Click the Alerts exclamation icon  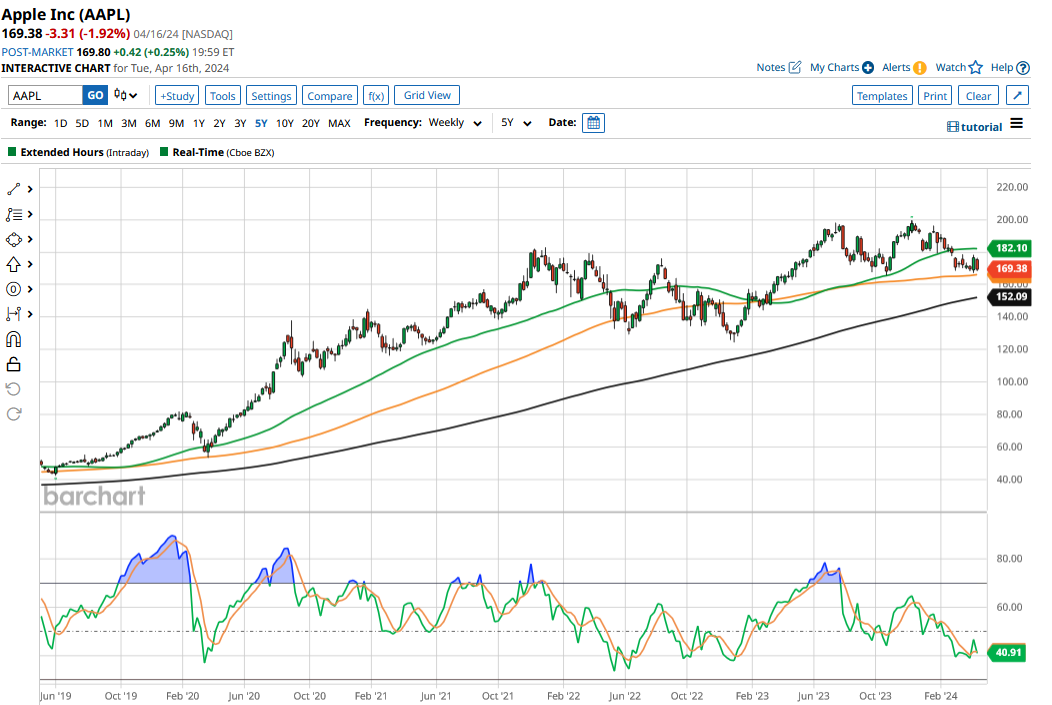click(920, 68)
